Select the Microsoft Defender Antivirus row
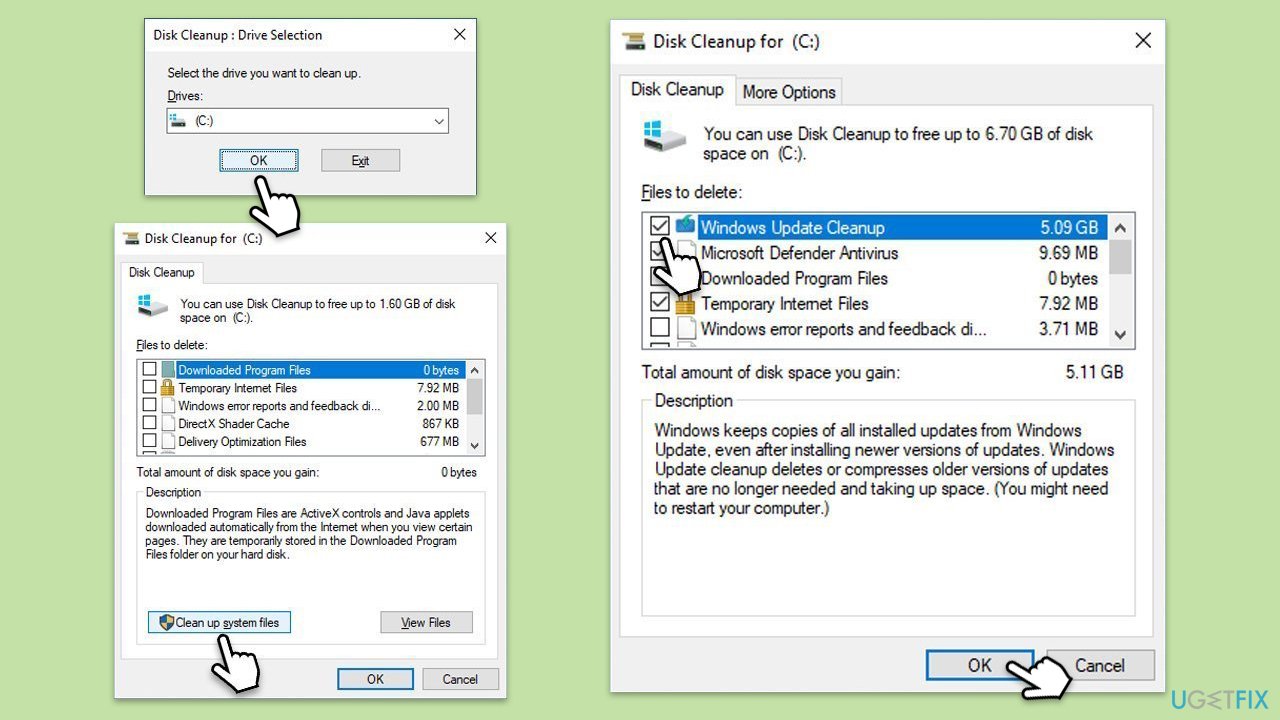The height and width of the screenshot is (720, 1280). [x=875, y=253]
